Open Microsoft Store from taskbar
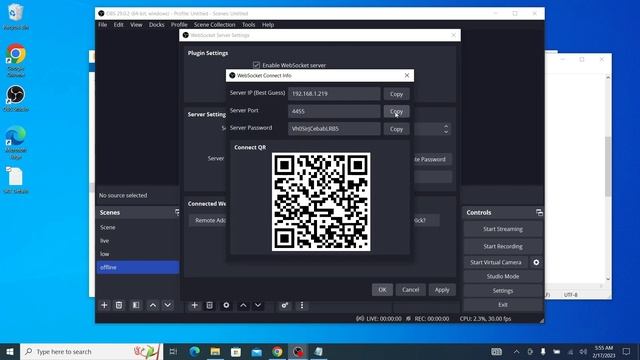The image size is (640, 360). tap(236, 351)
